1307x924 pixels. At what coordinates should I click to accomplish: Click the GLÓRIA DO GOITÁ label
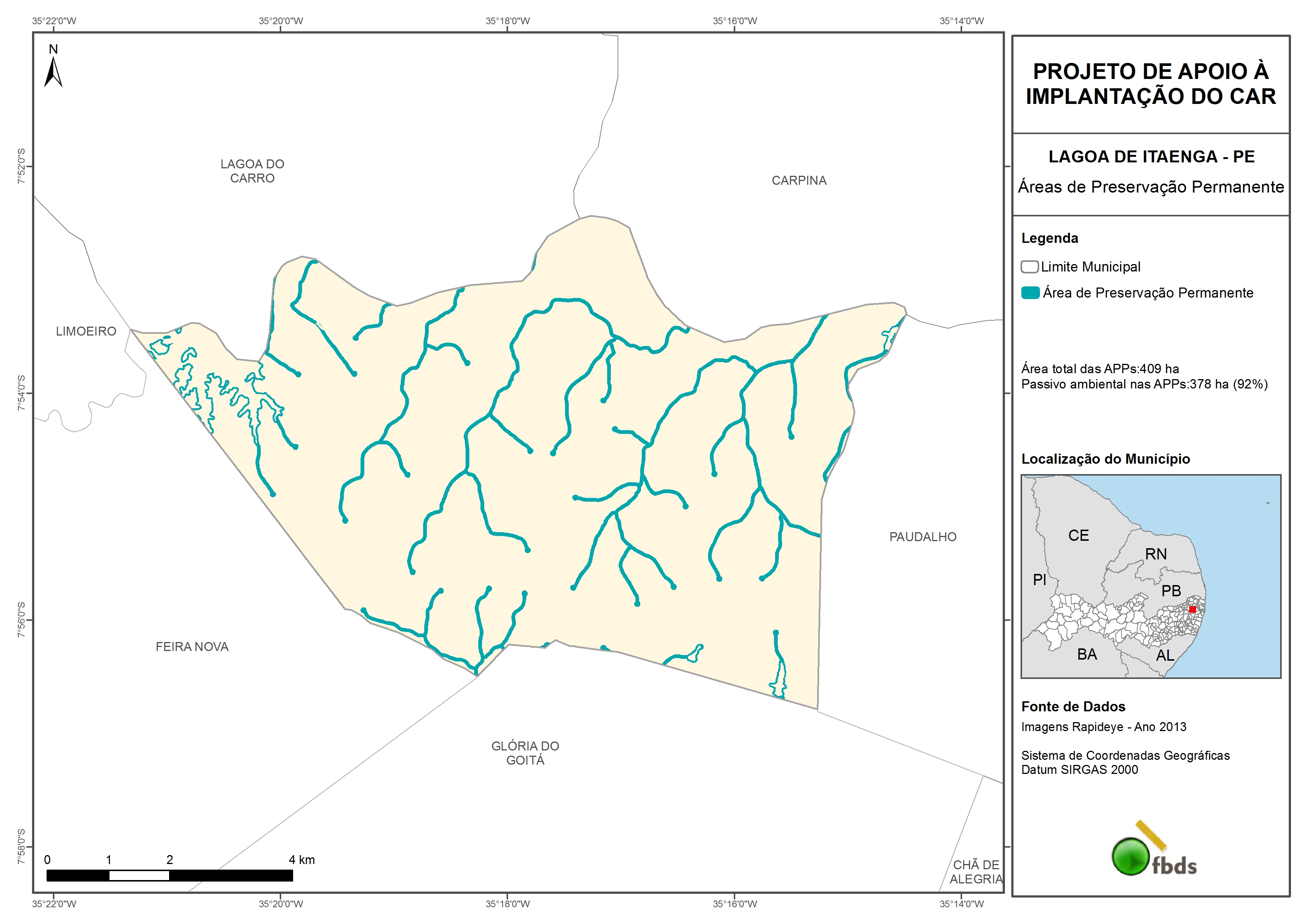(525, 753)
